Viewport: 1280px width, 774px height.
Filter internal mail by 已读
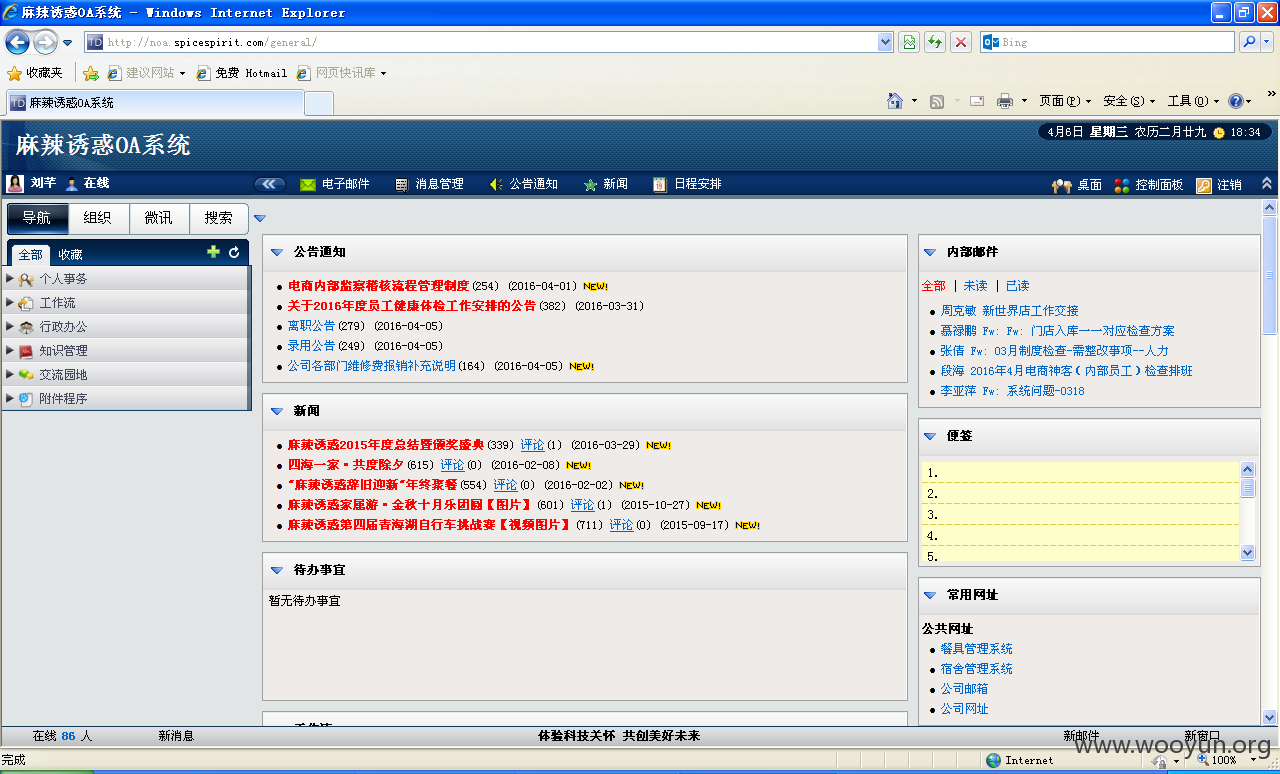tap(1017, 286)
